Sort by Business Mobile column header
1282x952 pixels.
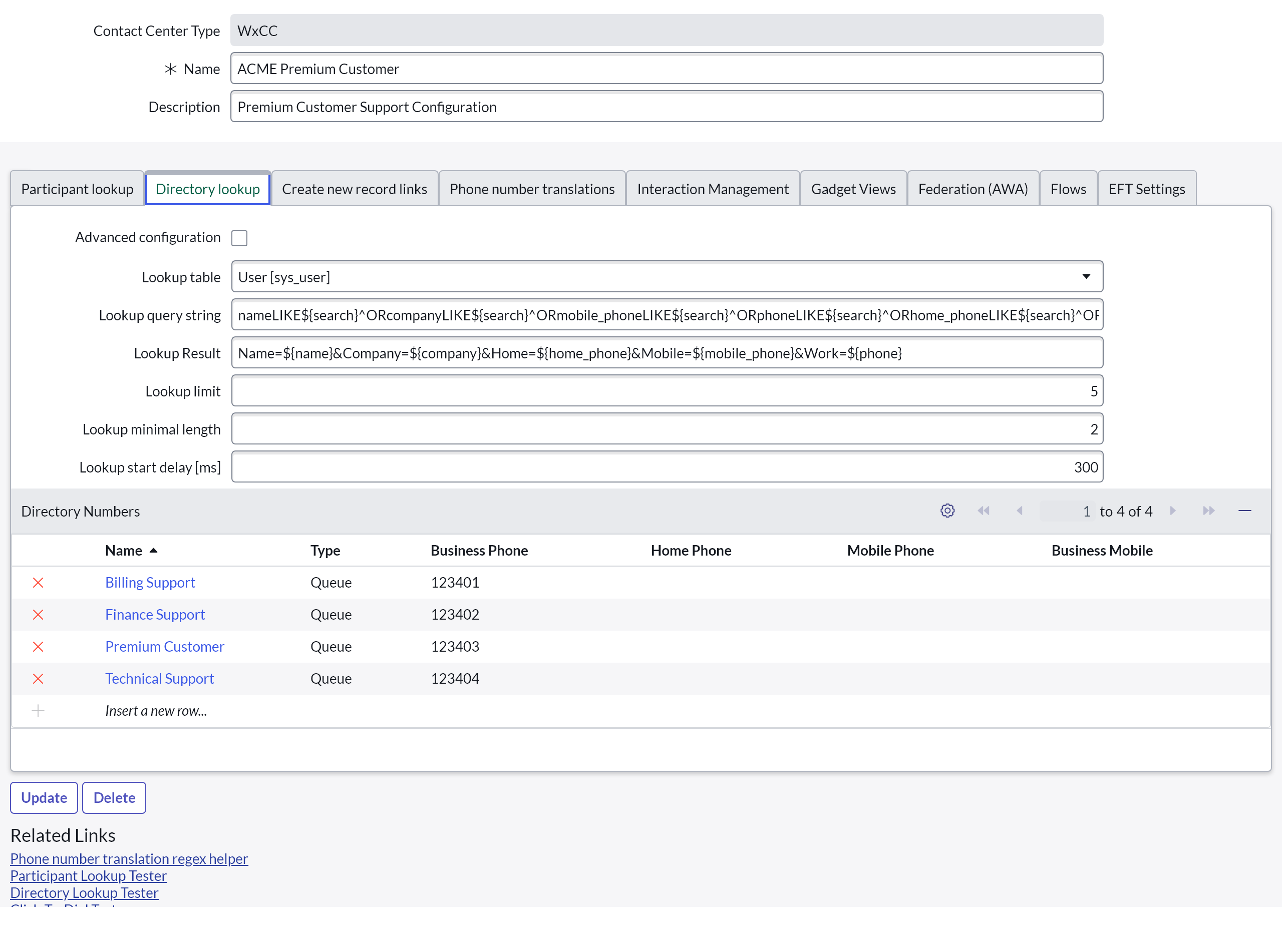point(1102,551)
